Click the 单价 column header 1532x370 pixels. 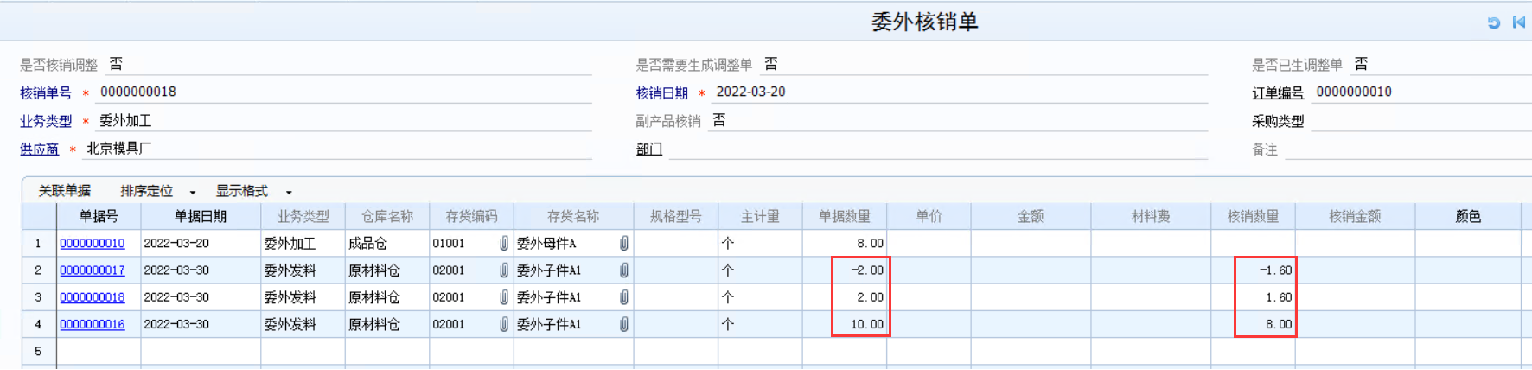click(929, 216)
